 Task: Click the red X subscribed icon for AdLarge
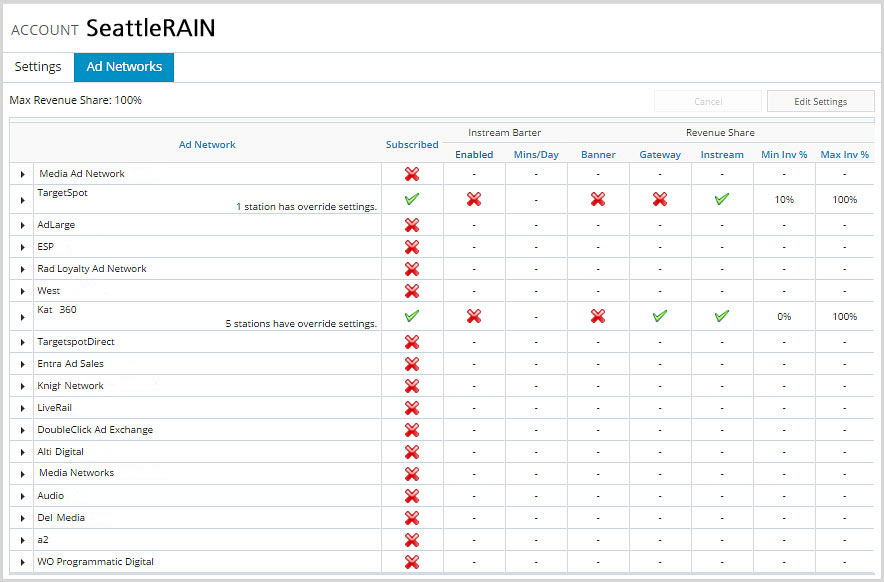pyautogui.click(x=411, y=225)
